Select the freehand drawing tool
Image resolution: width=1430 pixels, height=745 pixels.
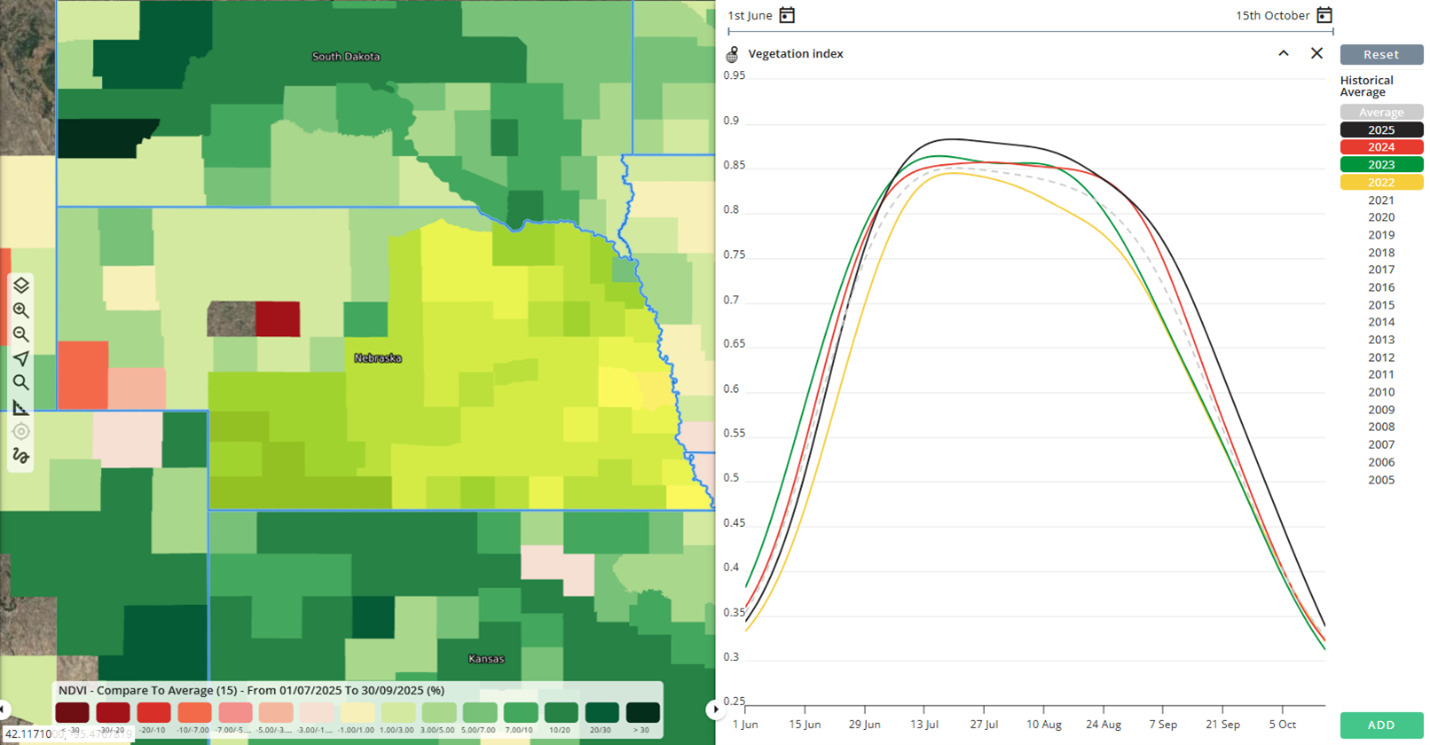(20, 456)
